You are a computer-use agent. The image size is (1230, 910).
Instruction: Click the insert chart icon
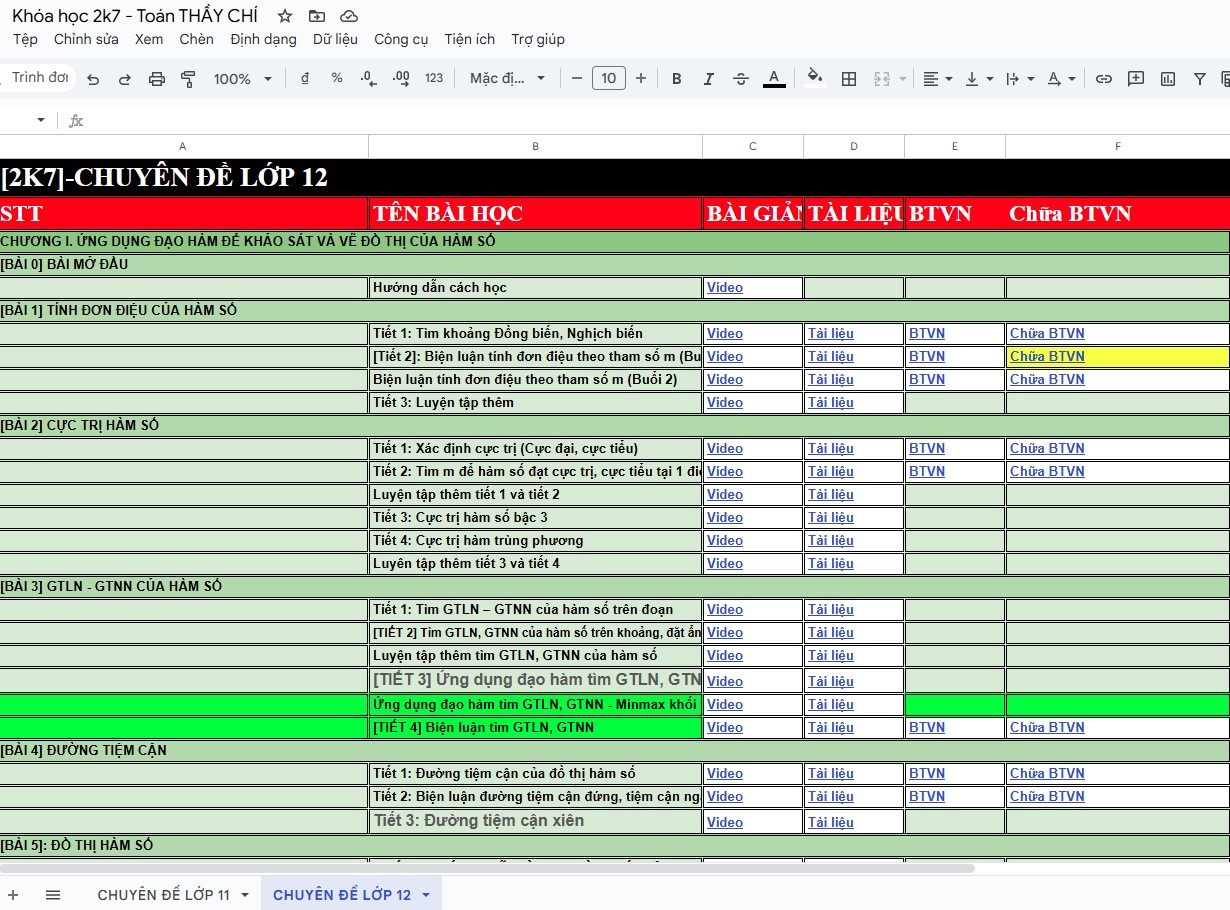coord(1168,79)
